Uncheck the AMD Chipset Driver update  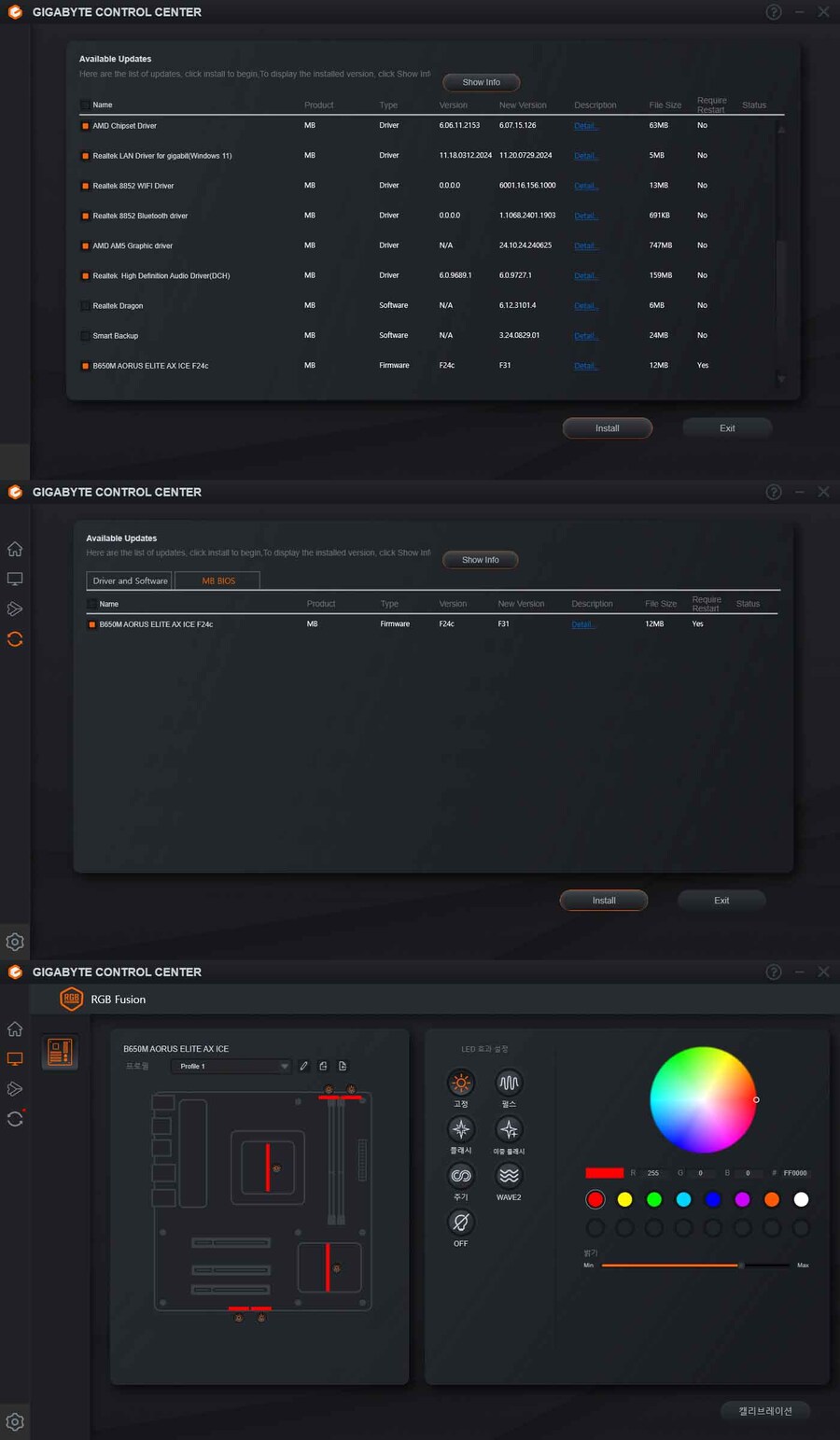pyautogui.click(x=84, y=125)
